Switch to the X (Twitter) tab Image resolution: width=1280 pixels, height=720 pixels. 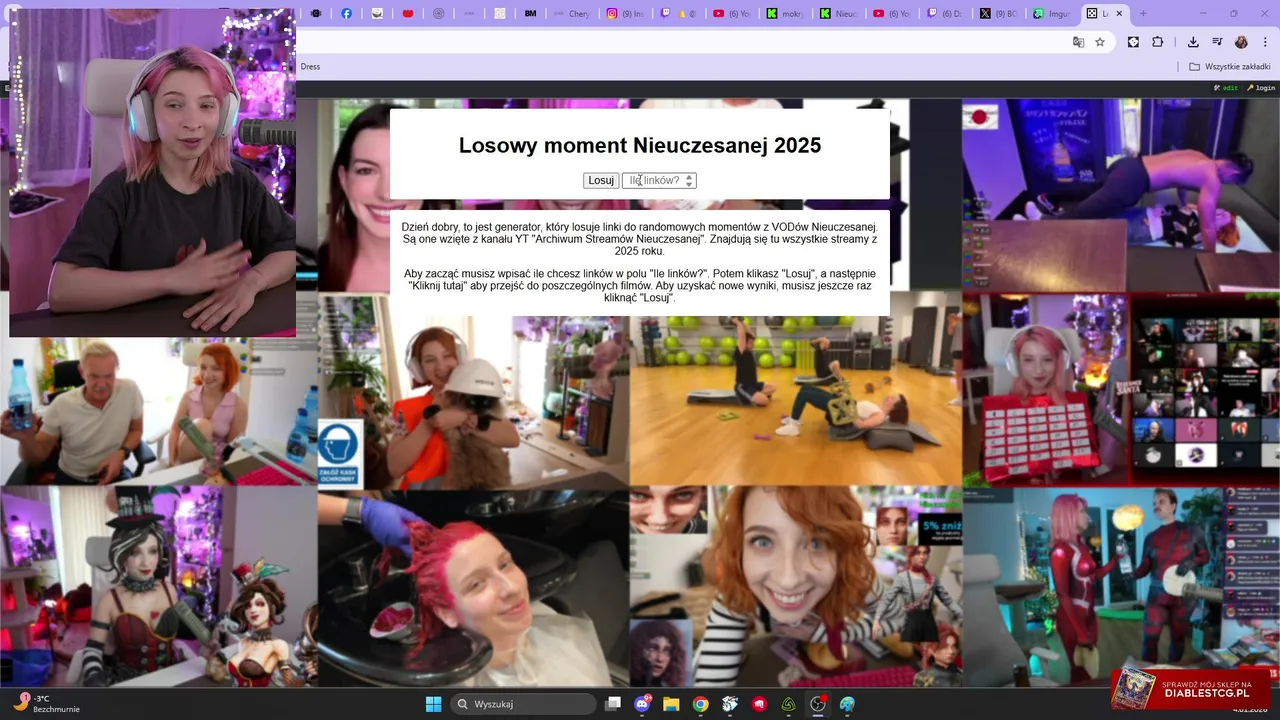[x=1000, y=14]
